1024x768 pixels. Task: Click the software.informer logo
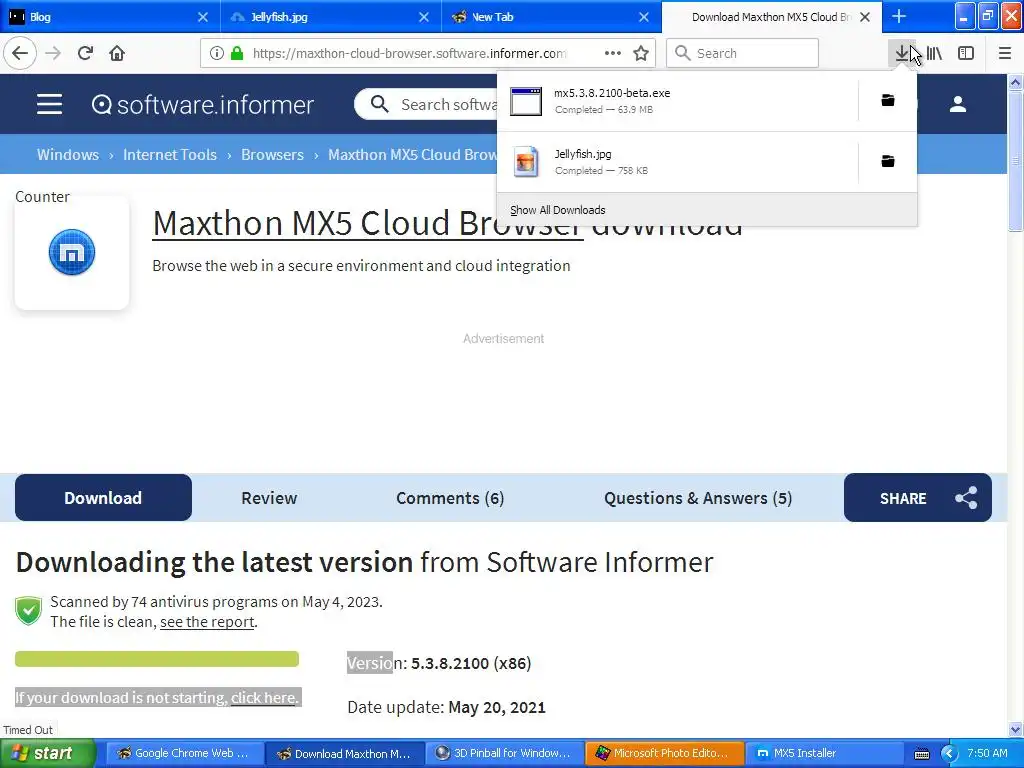coord(202,104)
